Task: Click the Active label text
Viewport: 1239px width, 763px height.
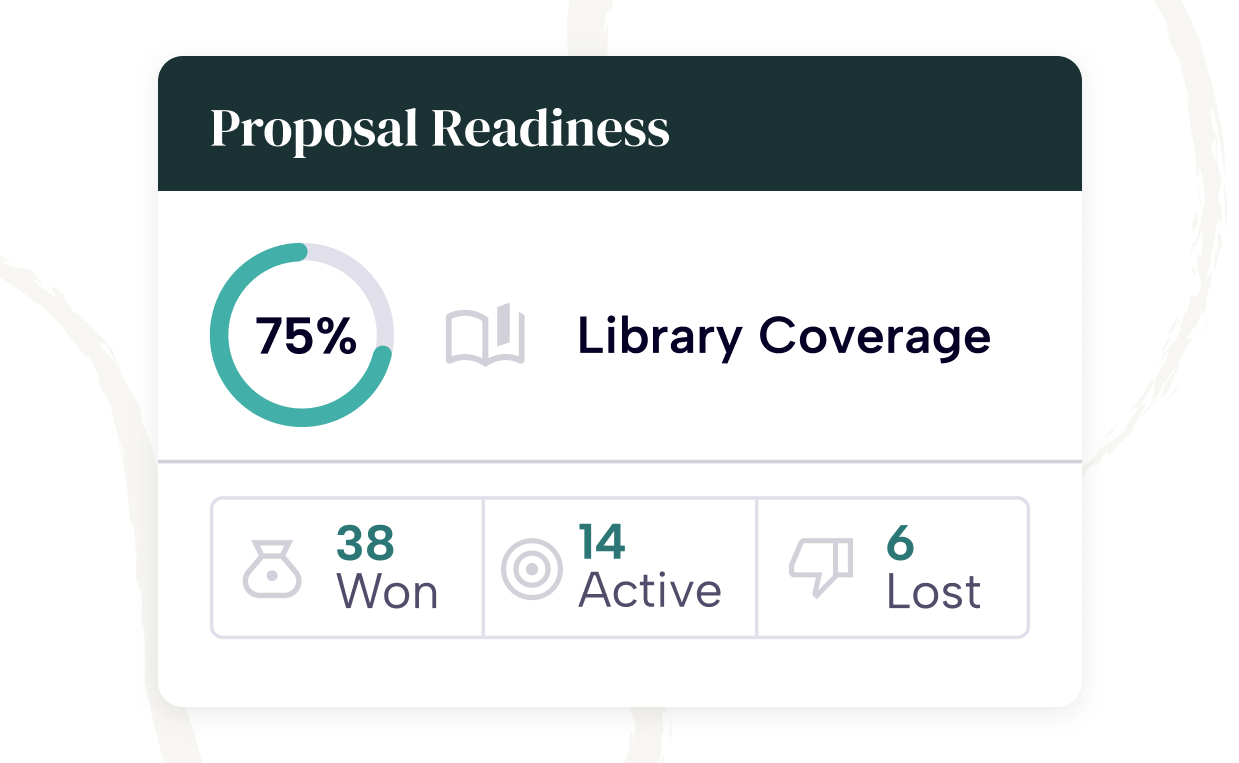Action: (650, 591)
